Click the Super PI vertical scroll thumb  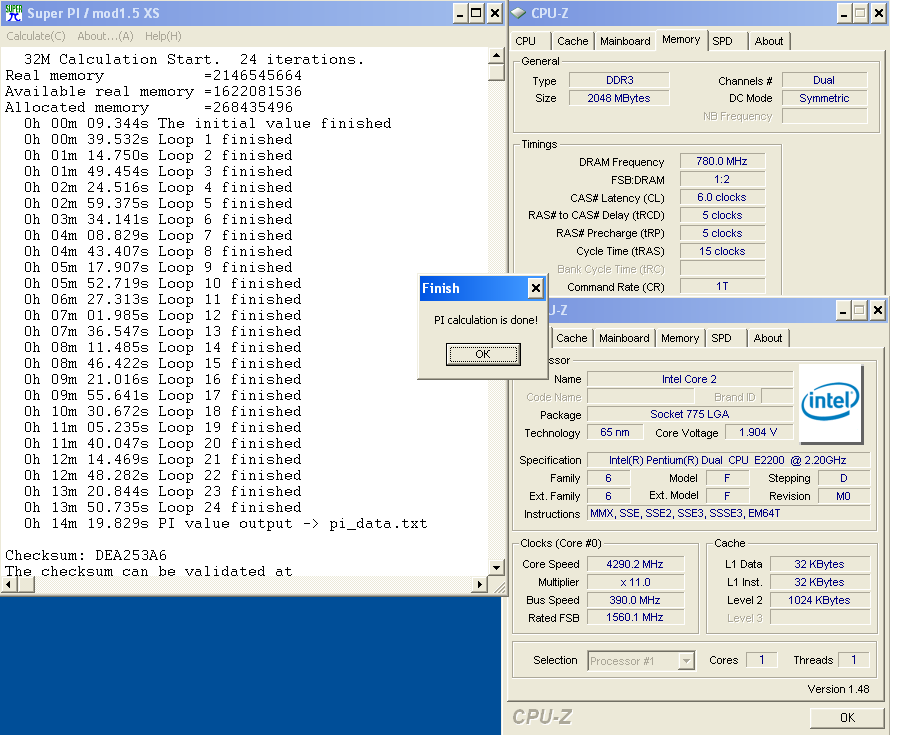tap(496, 72)
